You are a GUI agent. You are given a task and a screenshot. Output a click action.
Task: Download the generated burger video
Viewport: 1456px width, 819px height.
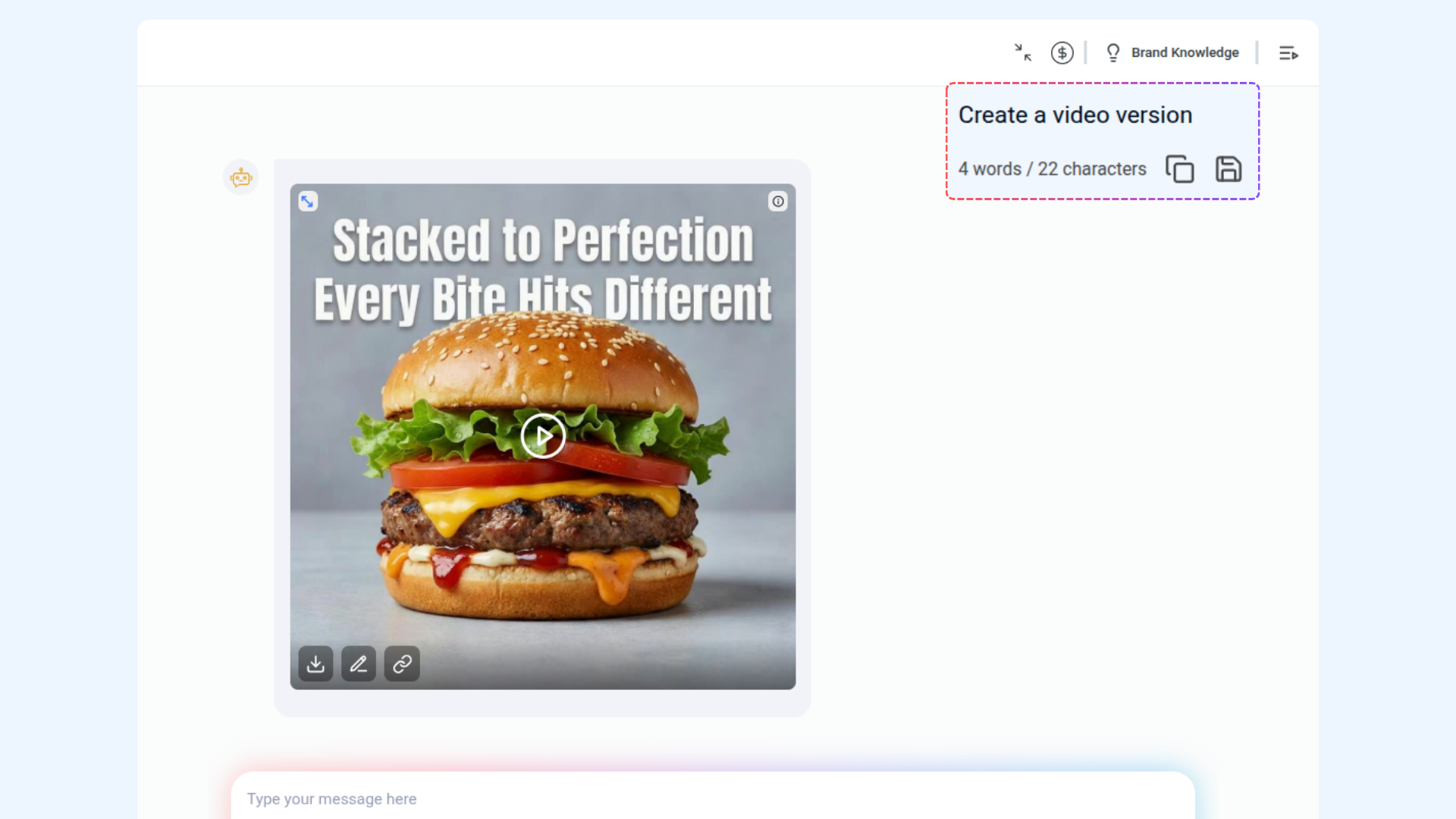pos(315,664)
